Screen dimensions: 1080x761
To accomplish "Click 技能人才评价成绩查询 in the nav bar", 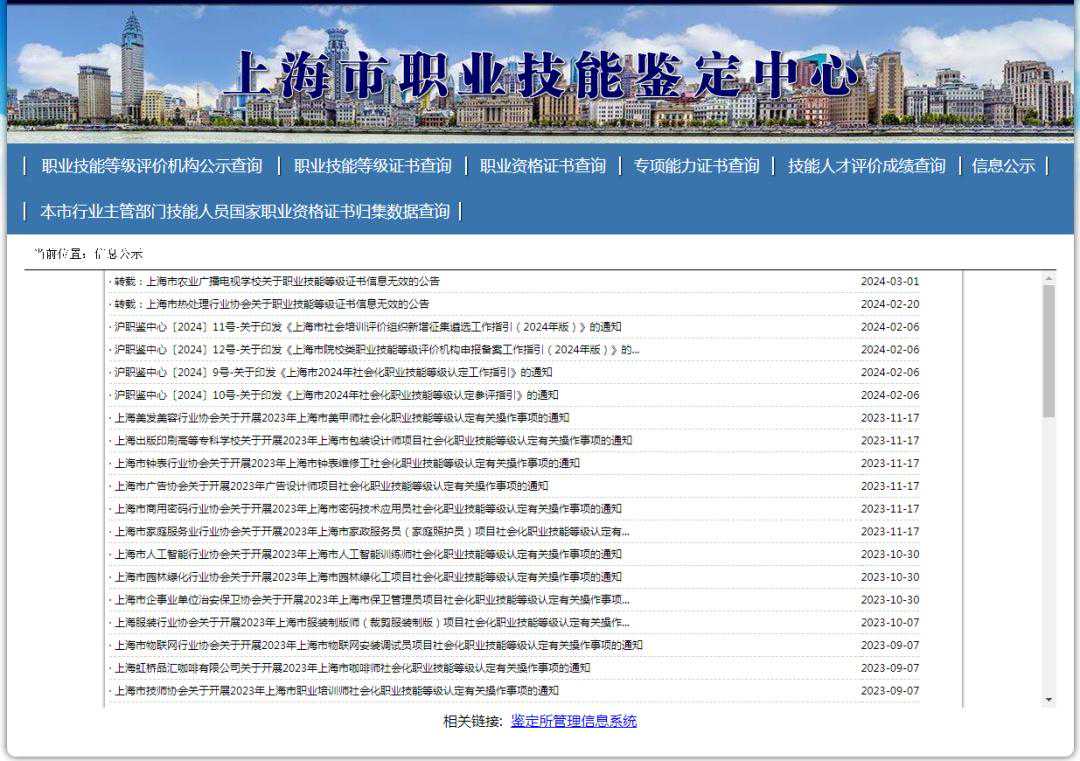I will (866, 166).
